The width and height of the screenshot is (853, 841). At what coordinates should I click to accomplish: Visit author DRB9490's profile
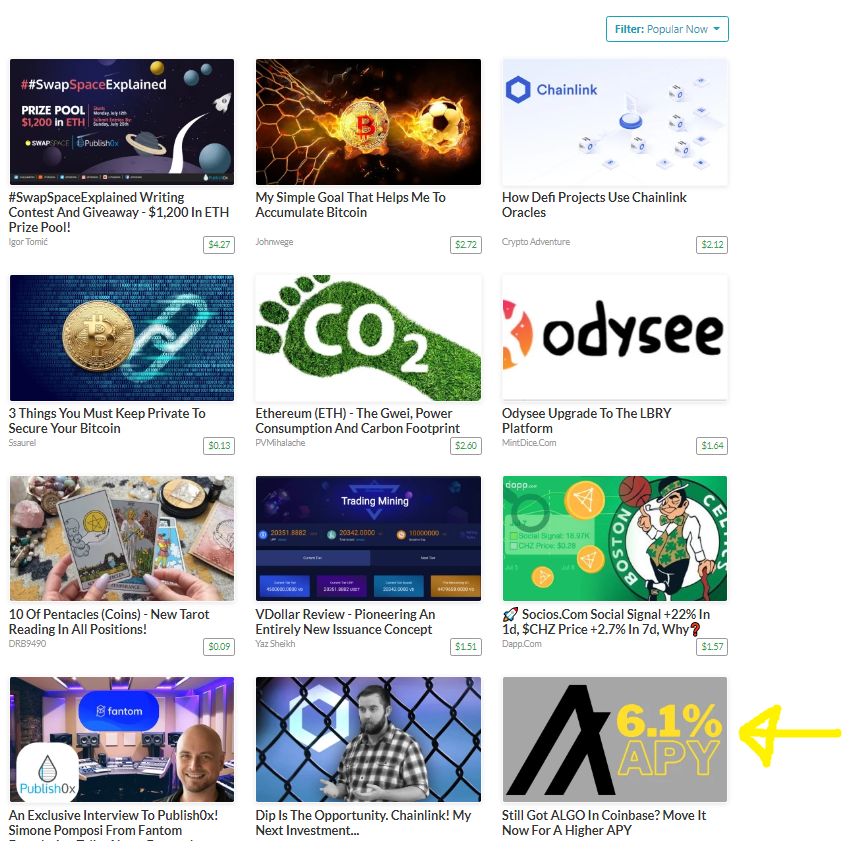(27, 644)
